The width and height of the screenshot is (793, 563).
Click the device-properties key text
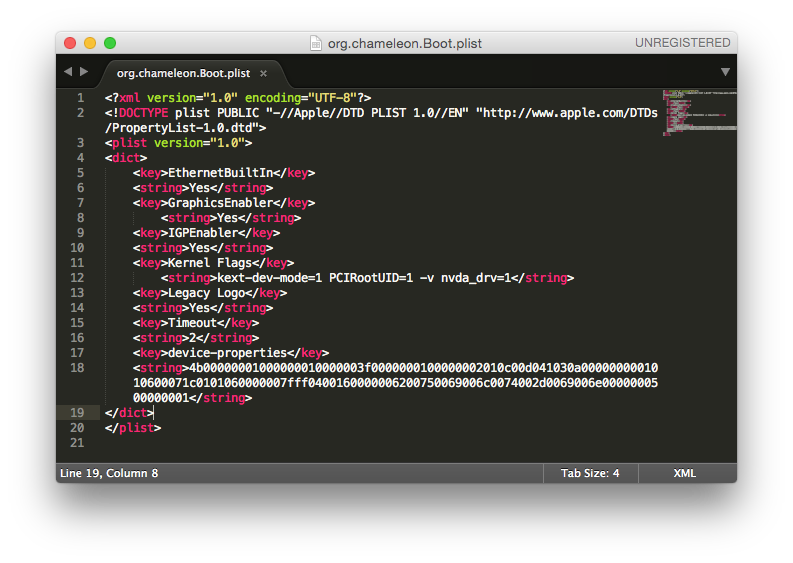[228, 353]
